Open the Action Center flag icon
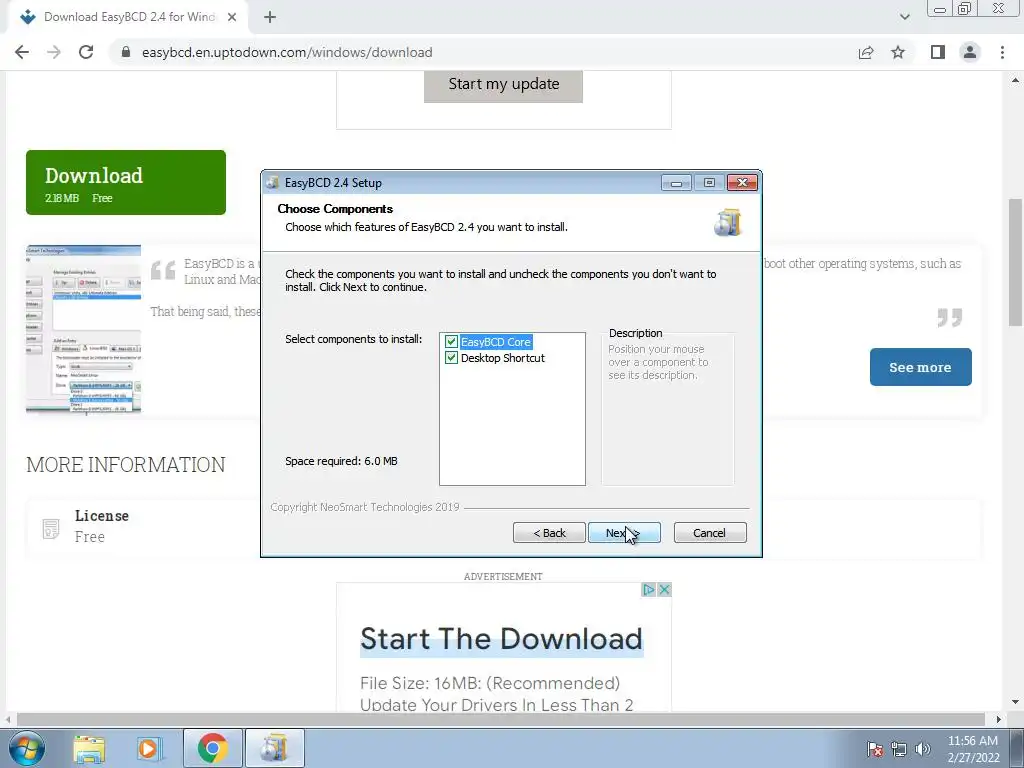Viewport: 1024px width, 768px height. tap(875, 749)
